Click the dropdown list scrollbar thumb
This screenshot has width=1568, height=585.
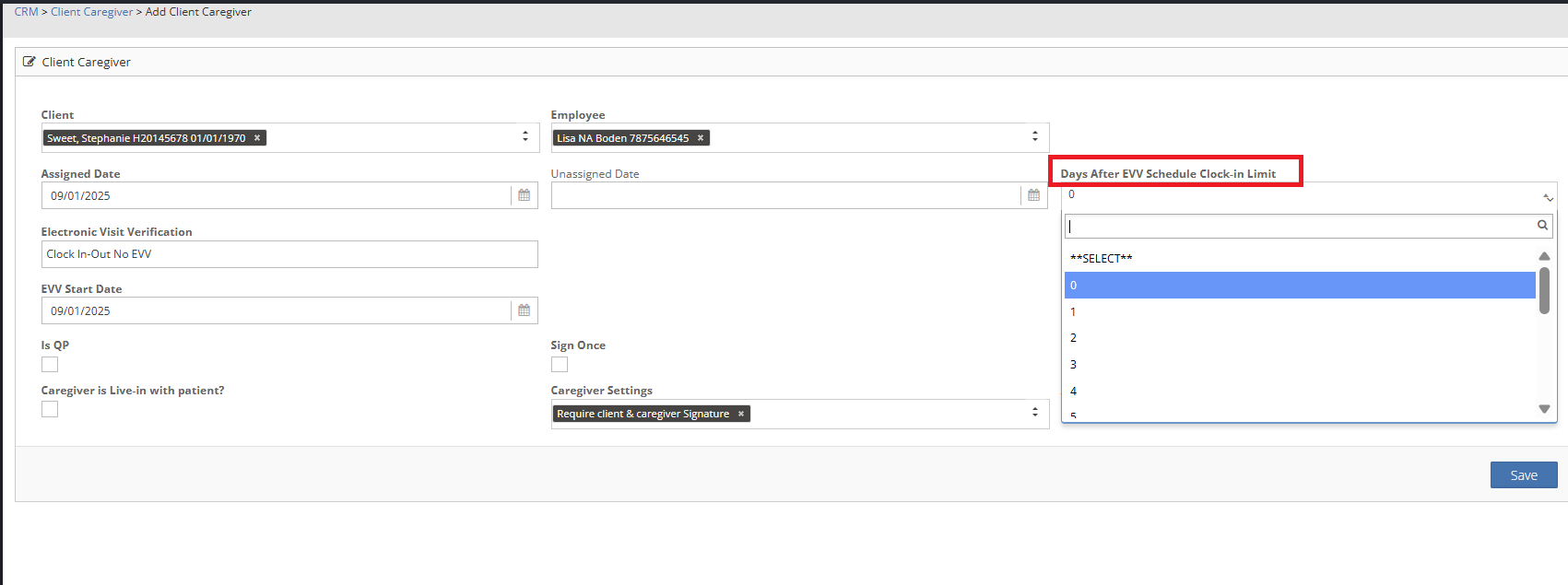pyautogui.click(x=1544, y=290)
